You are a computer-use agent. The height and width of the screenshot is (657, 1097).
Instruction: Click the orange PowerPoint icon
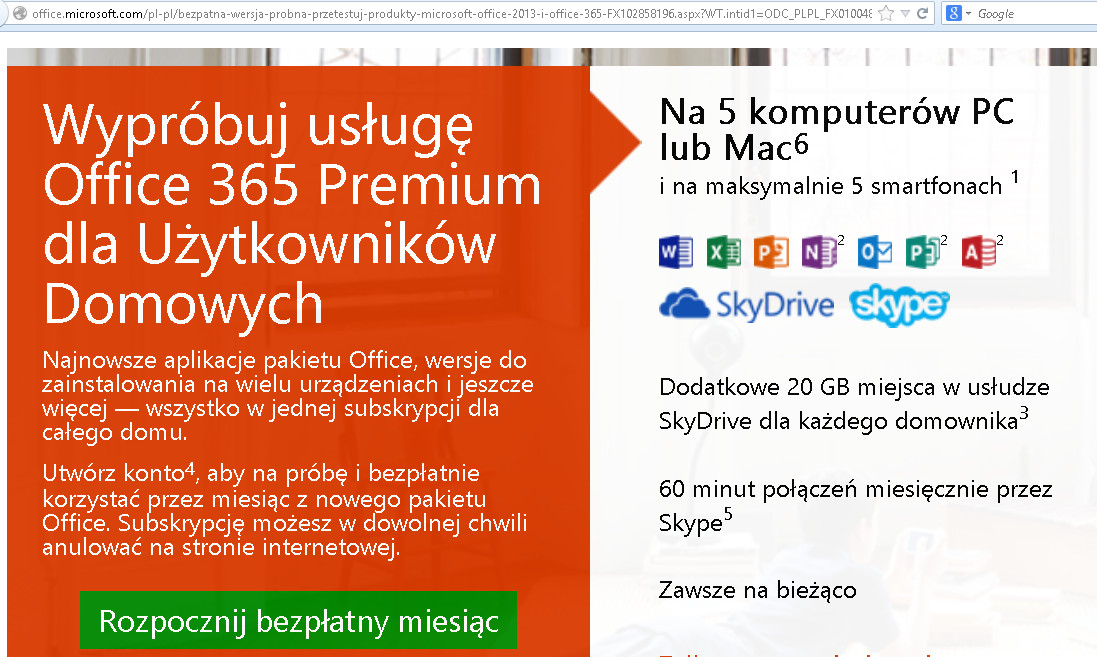click(x=772, y=253)
